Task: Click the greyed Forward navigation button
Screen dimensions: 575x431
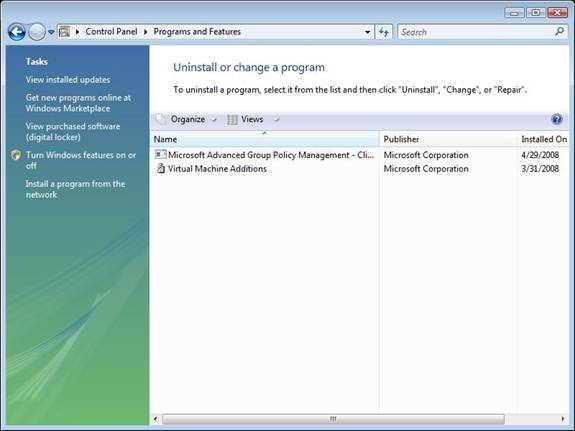Action: tap(37, 32)
